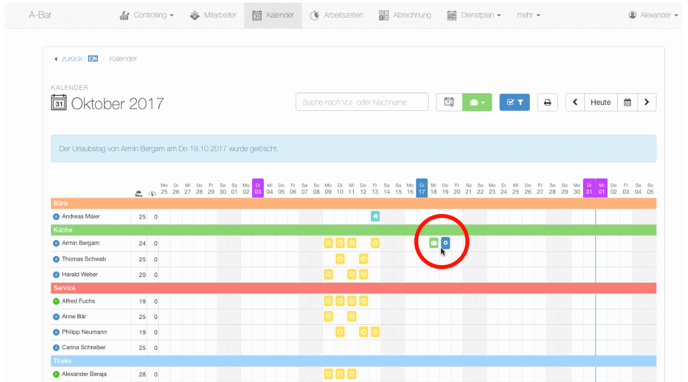Open the green vacation type dropdown
The width and height of the screenshot is (688, 382).
coord(477,102)
